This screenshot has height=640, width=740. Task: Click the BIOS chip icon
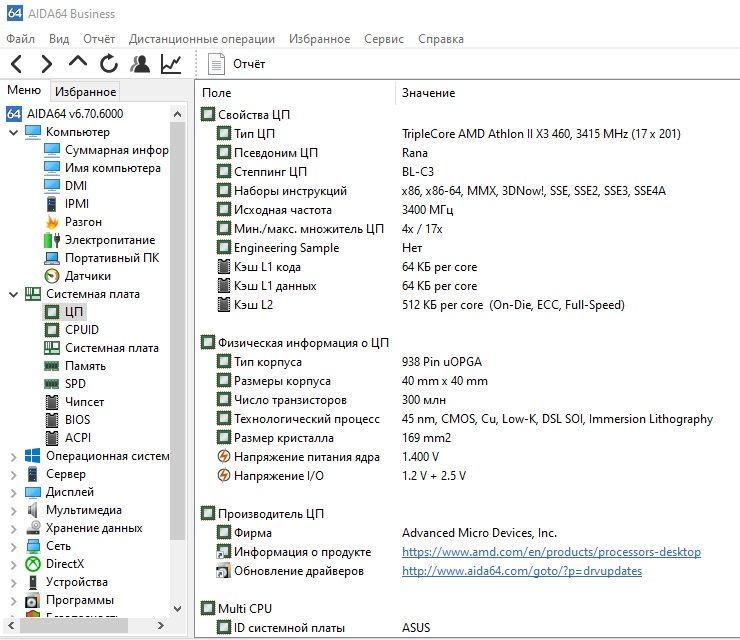pyautogui.click(x=51, y=420)
